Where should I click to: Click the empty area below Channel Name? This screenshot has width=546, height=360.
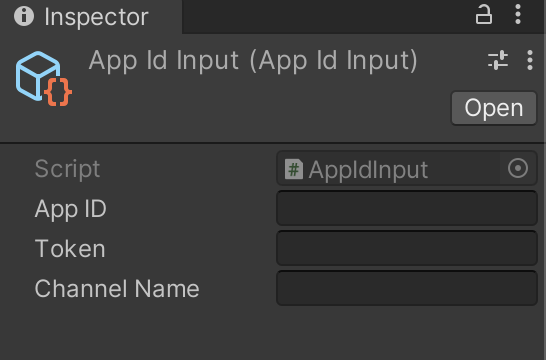[x=273, y=334]
